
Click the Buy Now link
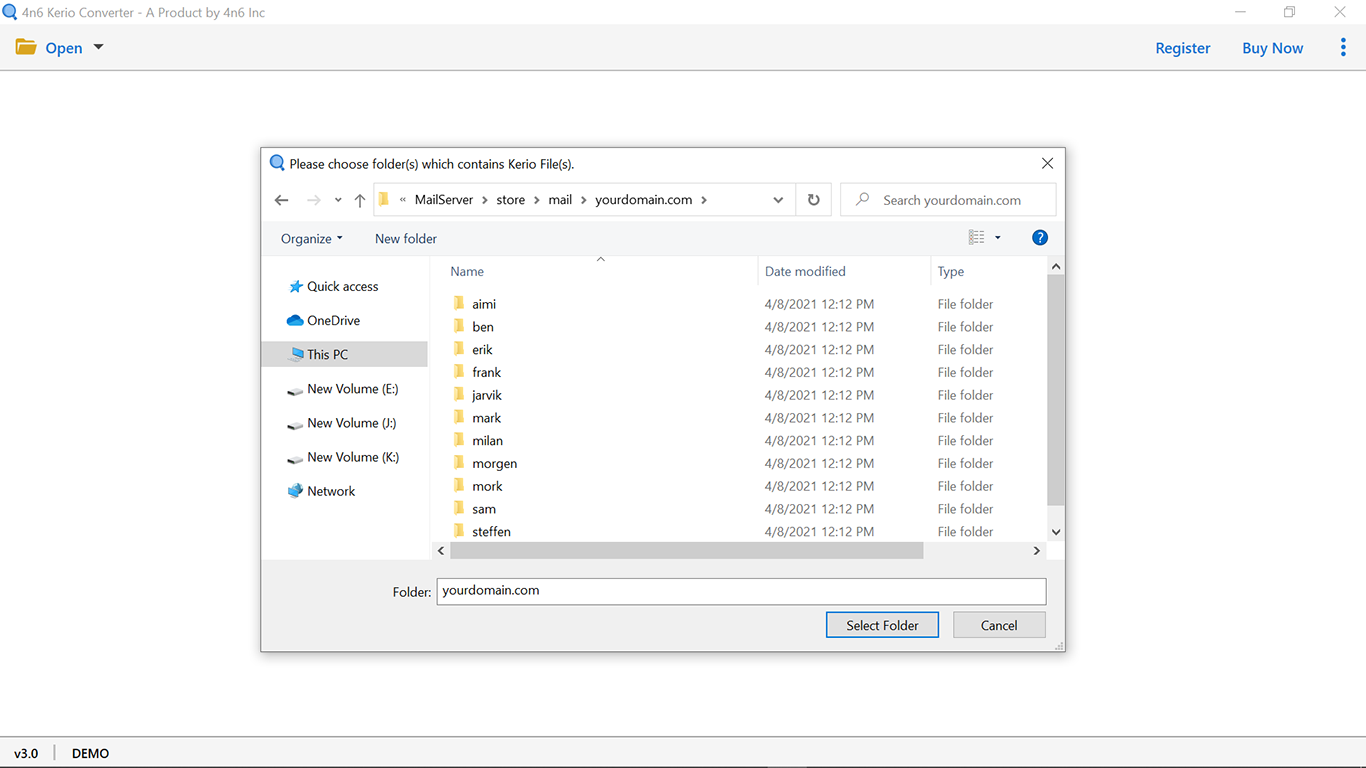click(1273, 48)
